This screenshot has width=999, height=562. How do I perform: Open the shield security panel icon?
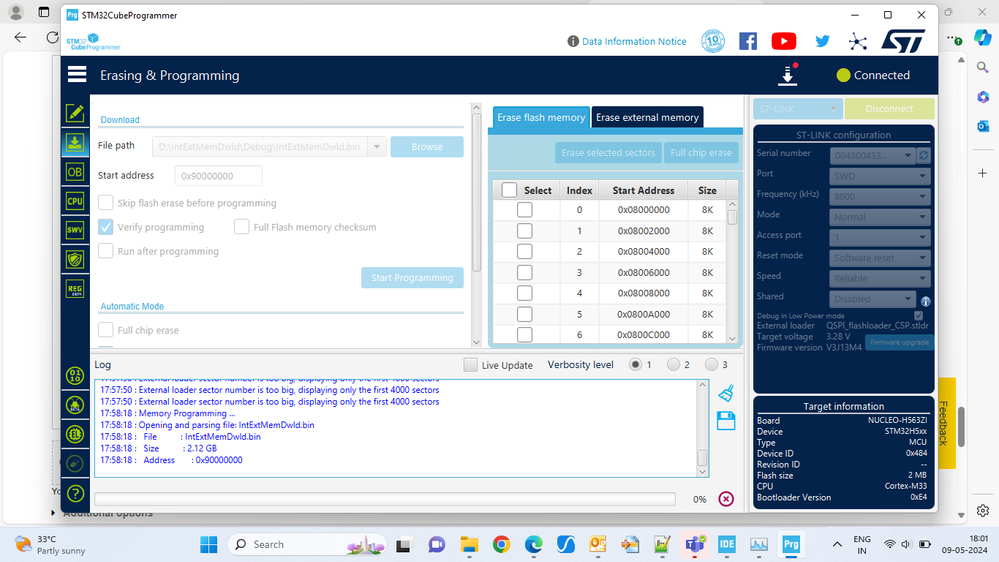[x=75, y=259]
